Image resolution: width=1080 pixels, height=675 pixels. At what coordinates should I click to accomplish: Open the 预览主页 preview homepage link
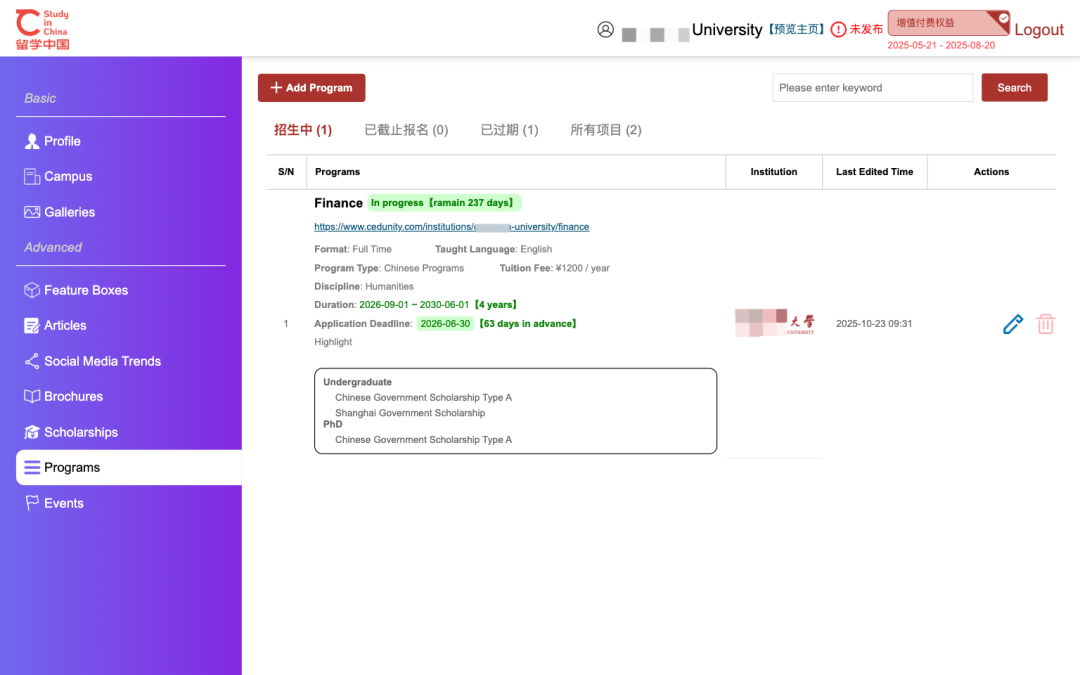(796, 30)
